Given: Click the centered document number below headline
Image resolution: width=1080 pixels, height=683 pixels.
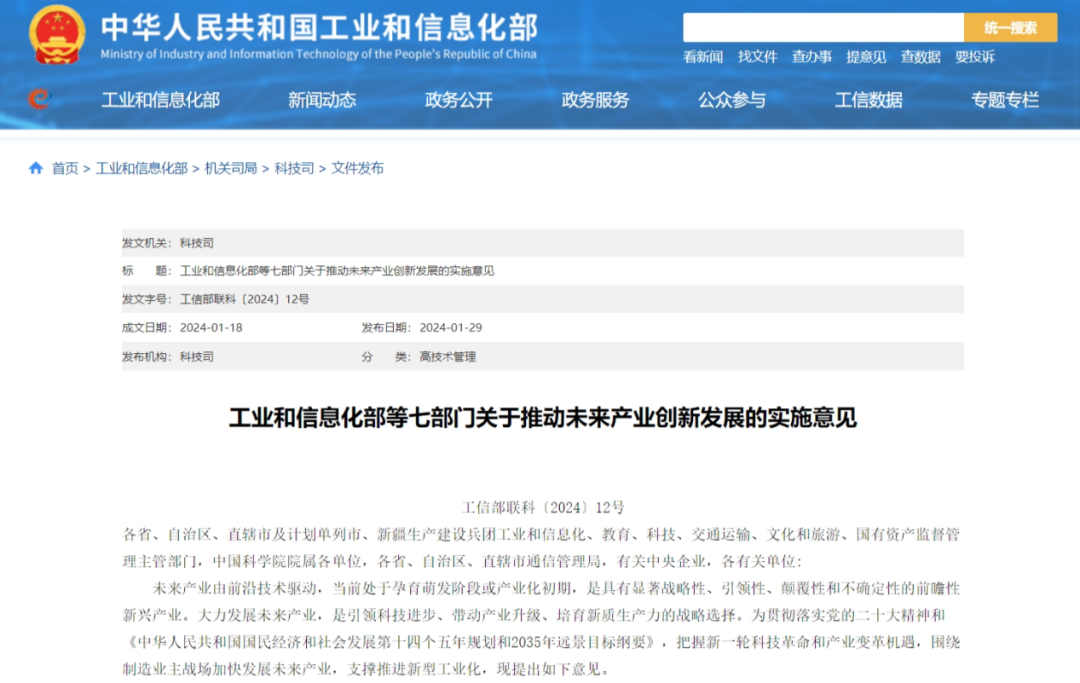Looking at the screenshot, I should [543, 508].
